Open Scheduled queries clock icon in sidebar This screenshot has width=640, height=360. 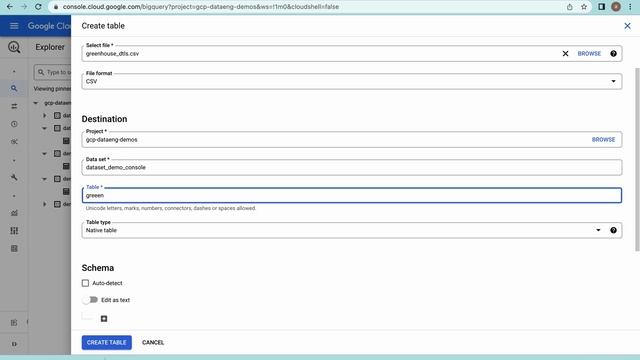(x=14, y=124)
